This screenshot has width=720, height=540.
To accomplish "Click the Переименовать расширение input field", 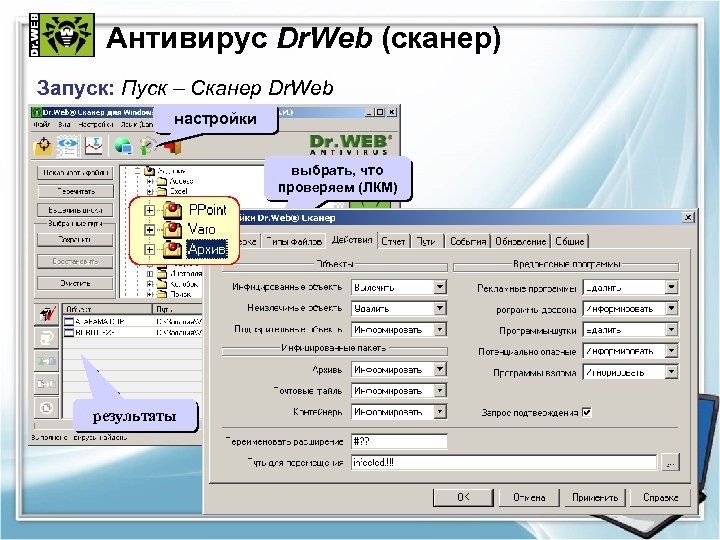I will 399,441.
